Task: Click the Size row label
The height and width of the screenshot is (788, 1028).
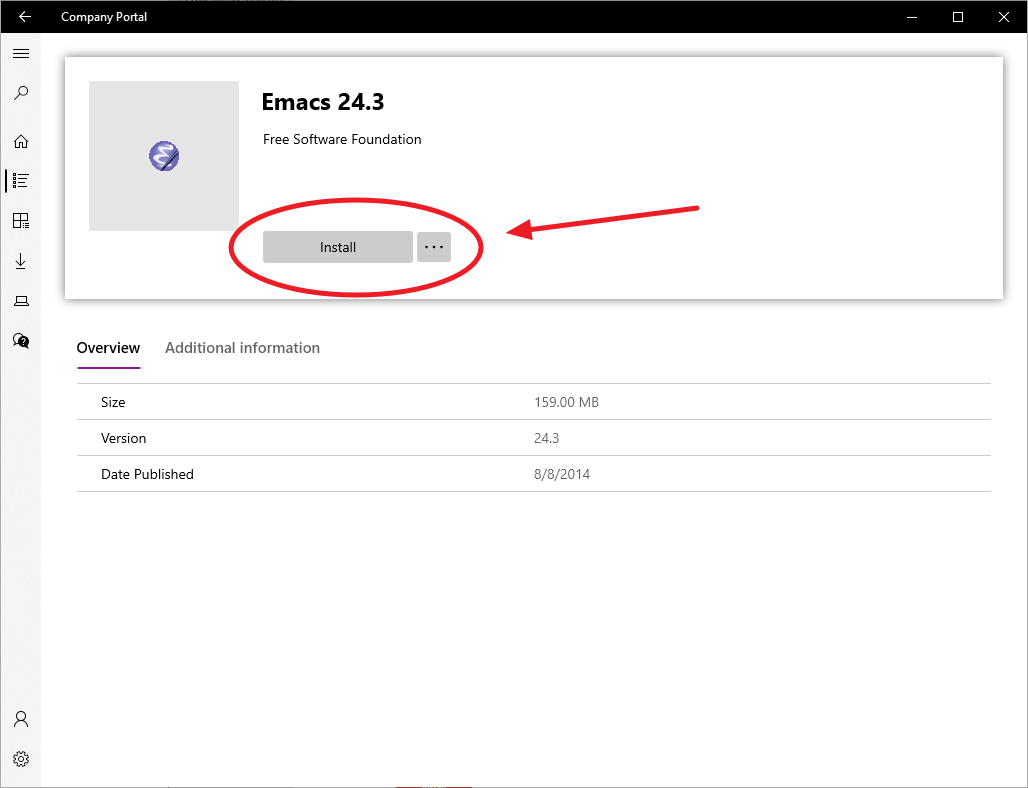Action: [113, 403]
